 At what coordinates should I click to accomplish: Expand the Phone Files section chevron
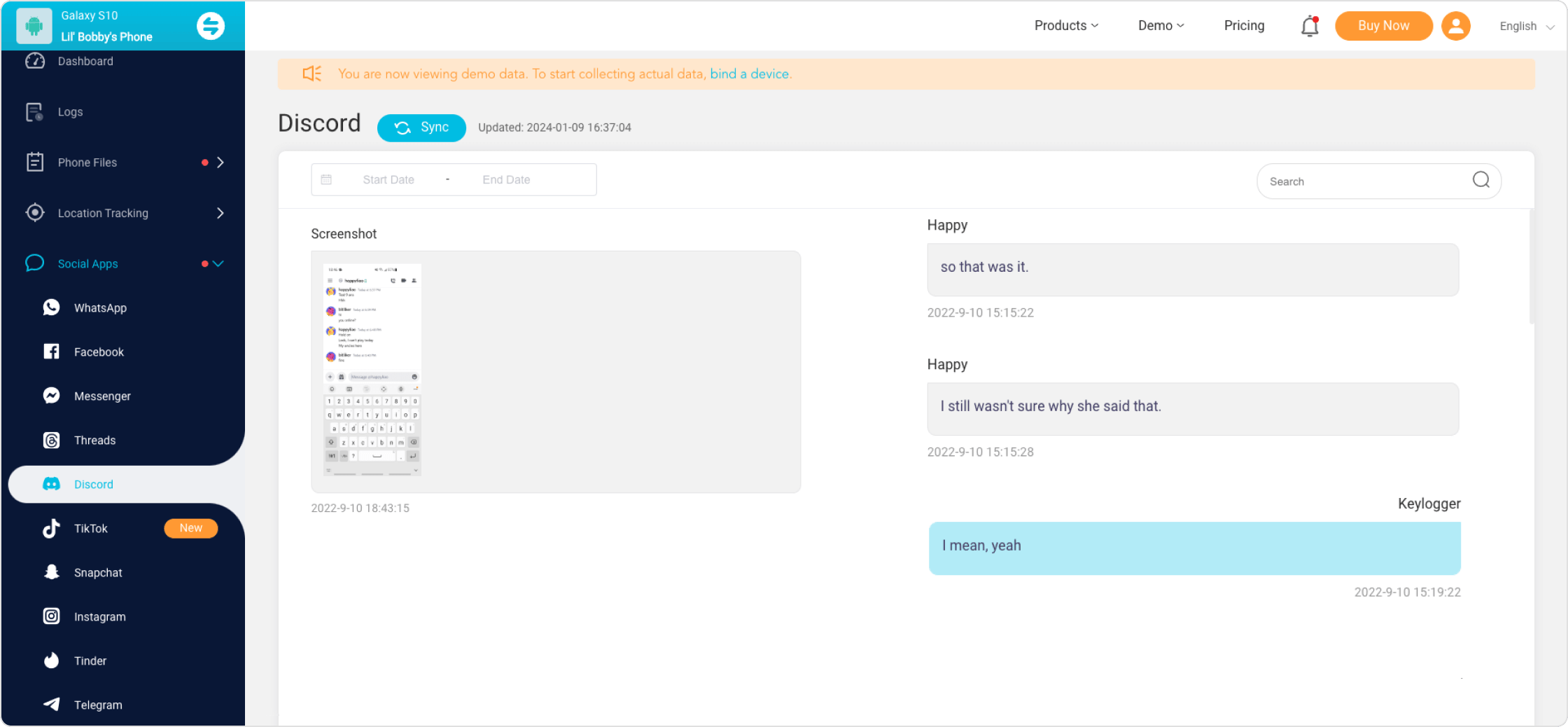[x=220, y=162]
